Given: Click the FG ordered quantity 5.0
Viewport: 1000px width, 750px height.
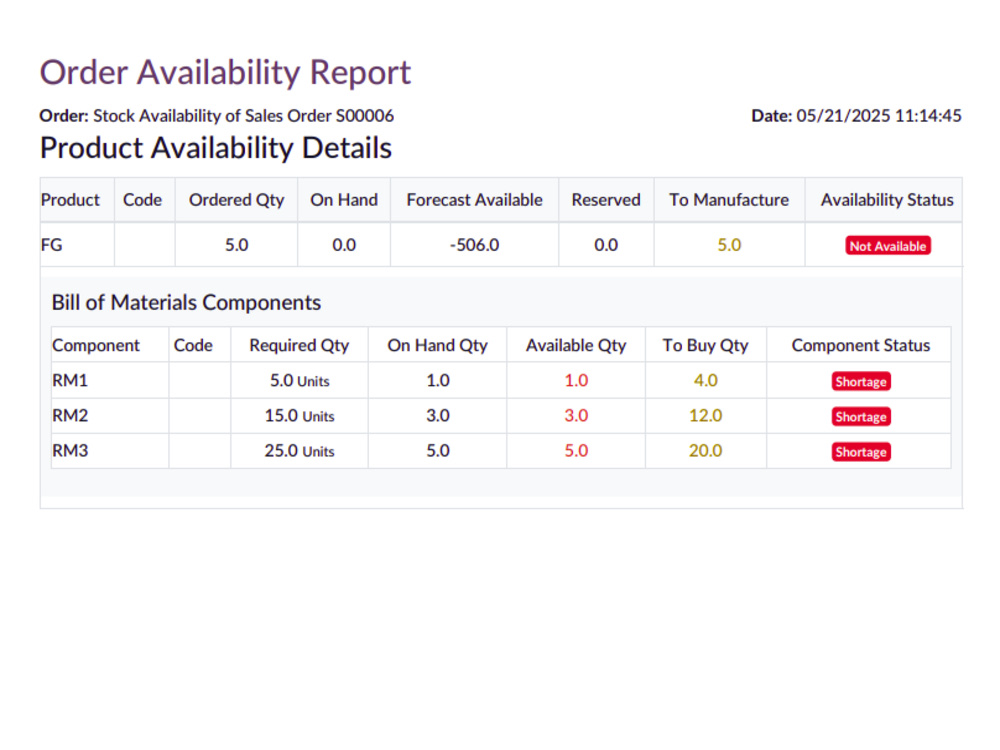Looking at the screenshot, I should click(237, 246).
